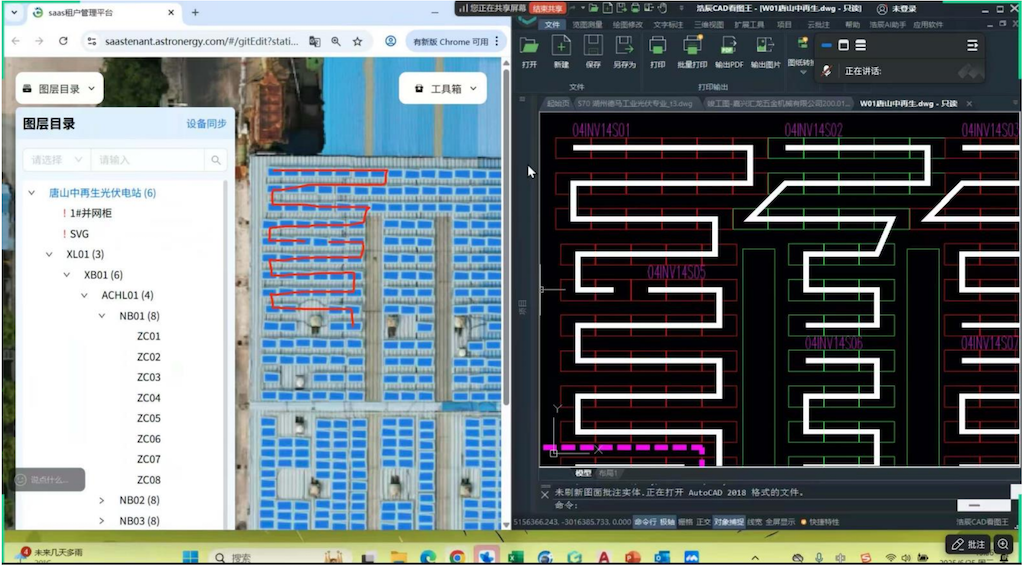Click the 结束共享 stop sharing button
The height and width of the screenshot is (567, 1024).
pyautogui.click(x=548, y=8)
